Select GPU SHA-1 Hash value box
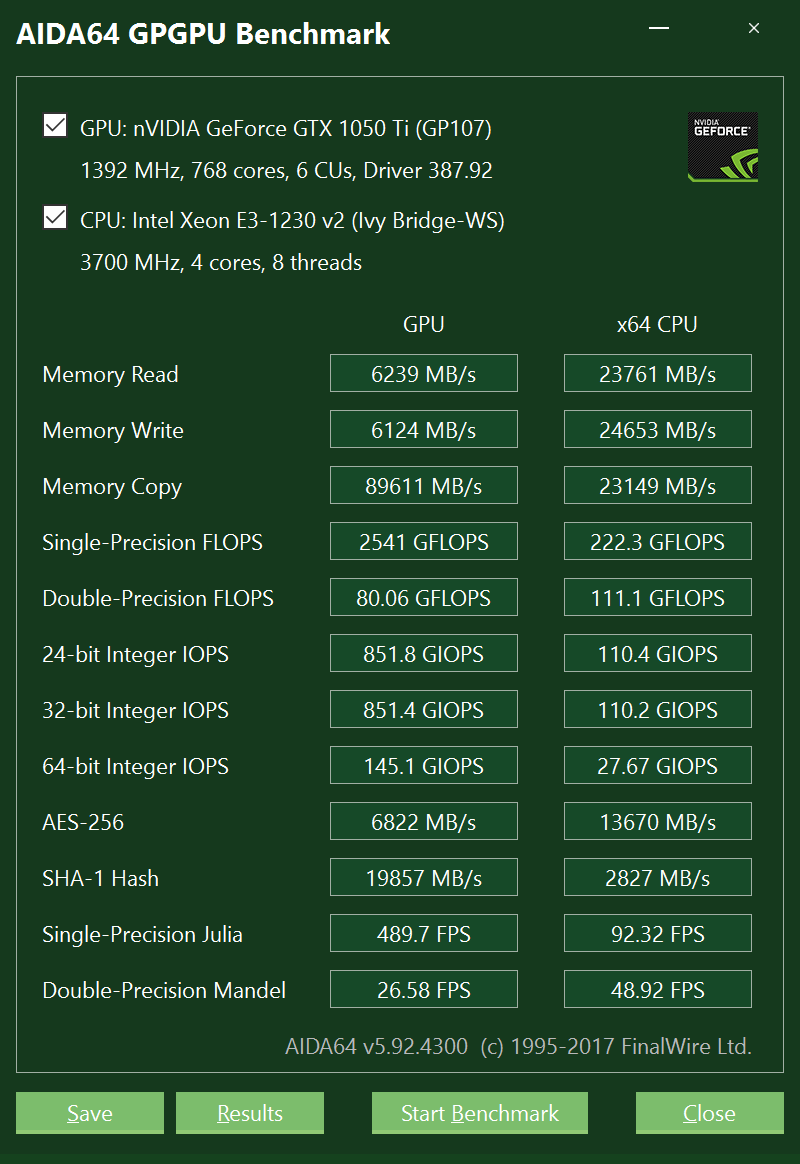The width and height of the screenshot is (800, 1164). tap(424, 878)
